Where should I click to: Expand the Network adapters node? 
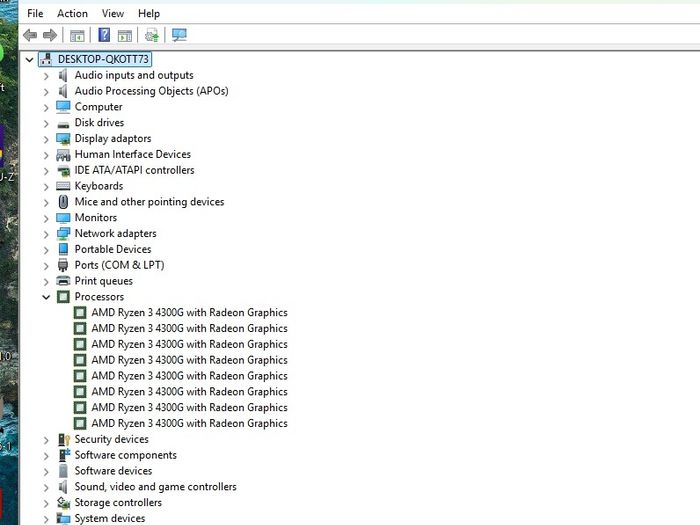pyautogui.click(x=46, y=234)
